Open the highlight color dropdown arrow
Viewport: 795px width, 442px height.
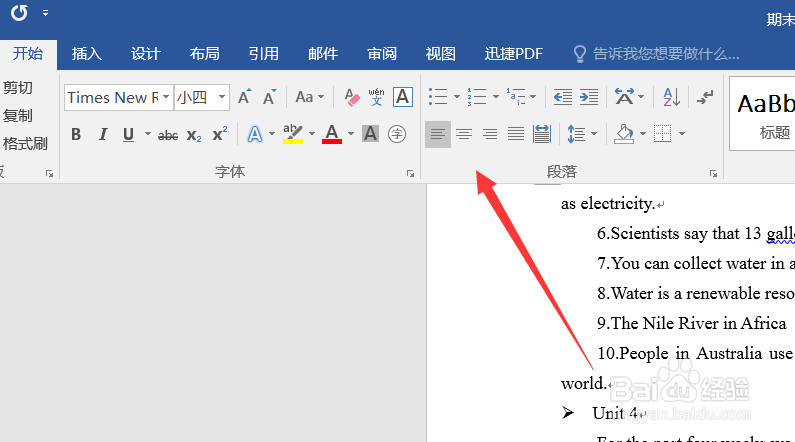coord(312,134)
